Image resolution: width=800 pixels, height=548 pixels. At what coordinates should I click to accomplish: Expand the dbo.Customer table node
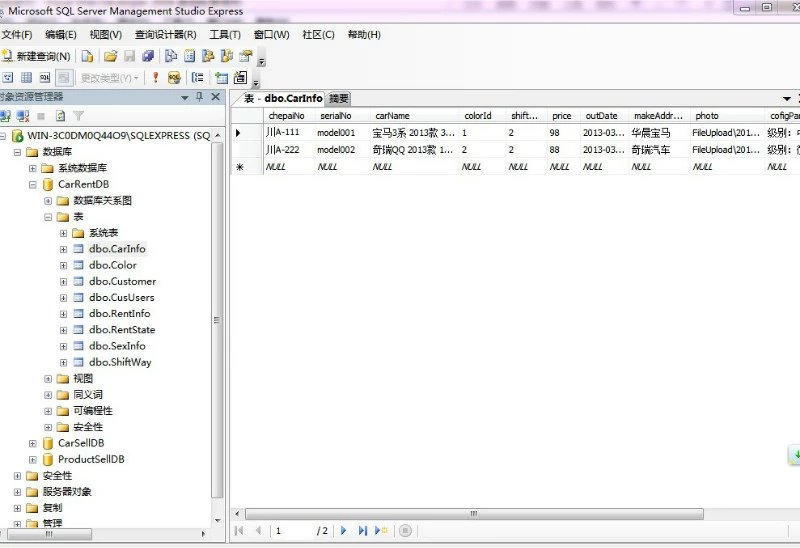click(x=63, y=282)
